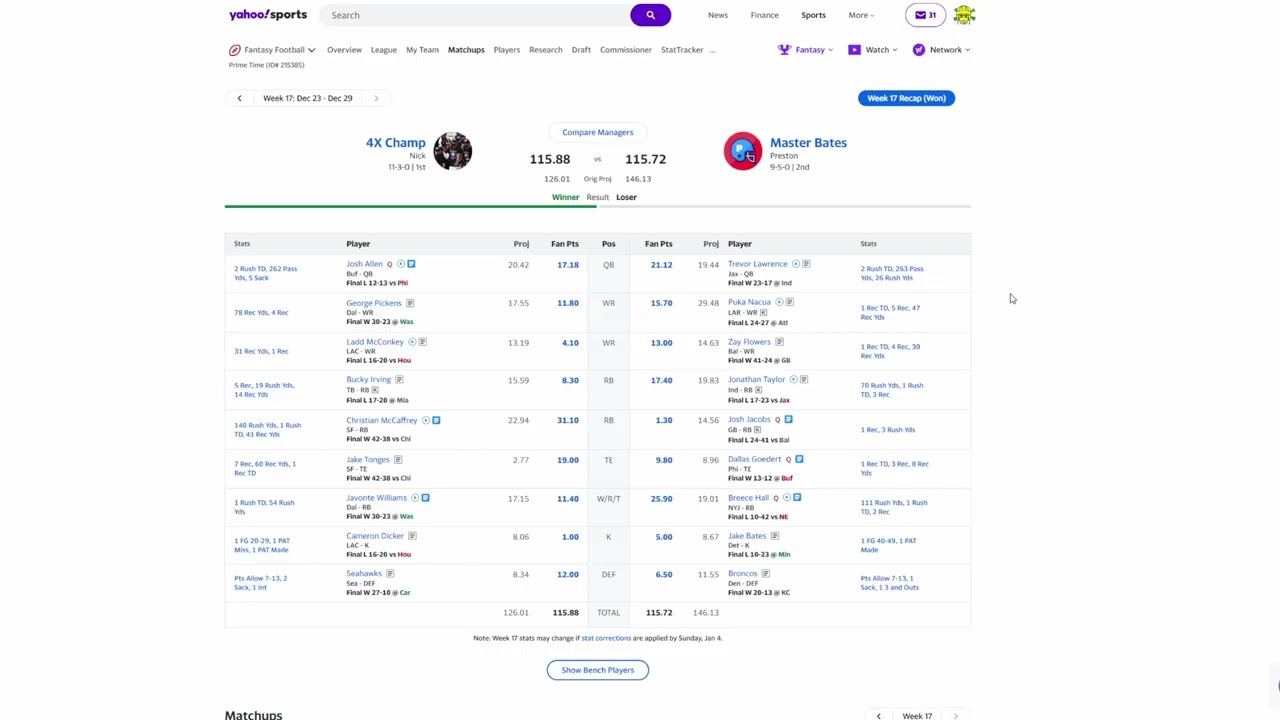The image size is (1280, 720).
Task: Open Josh Jacobs' blue notes icon
Action: (x=788, y=419)
